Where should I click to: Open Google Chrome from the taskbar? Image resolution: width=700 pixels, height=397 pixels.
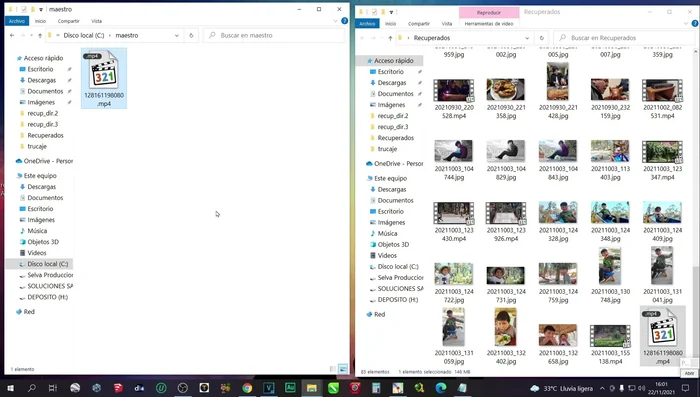click(x=247, y=388)
